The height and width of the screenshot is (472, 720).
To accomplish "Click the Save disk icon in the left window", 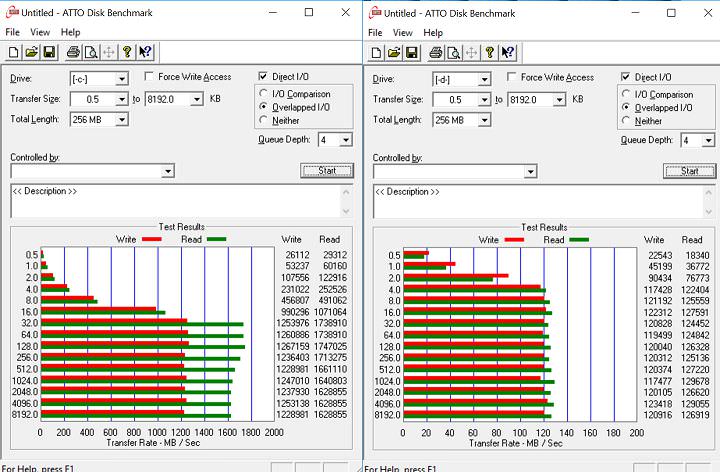I will pyautogui.click(x=50, y=53).
